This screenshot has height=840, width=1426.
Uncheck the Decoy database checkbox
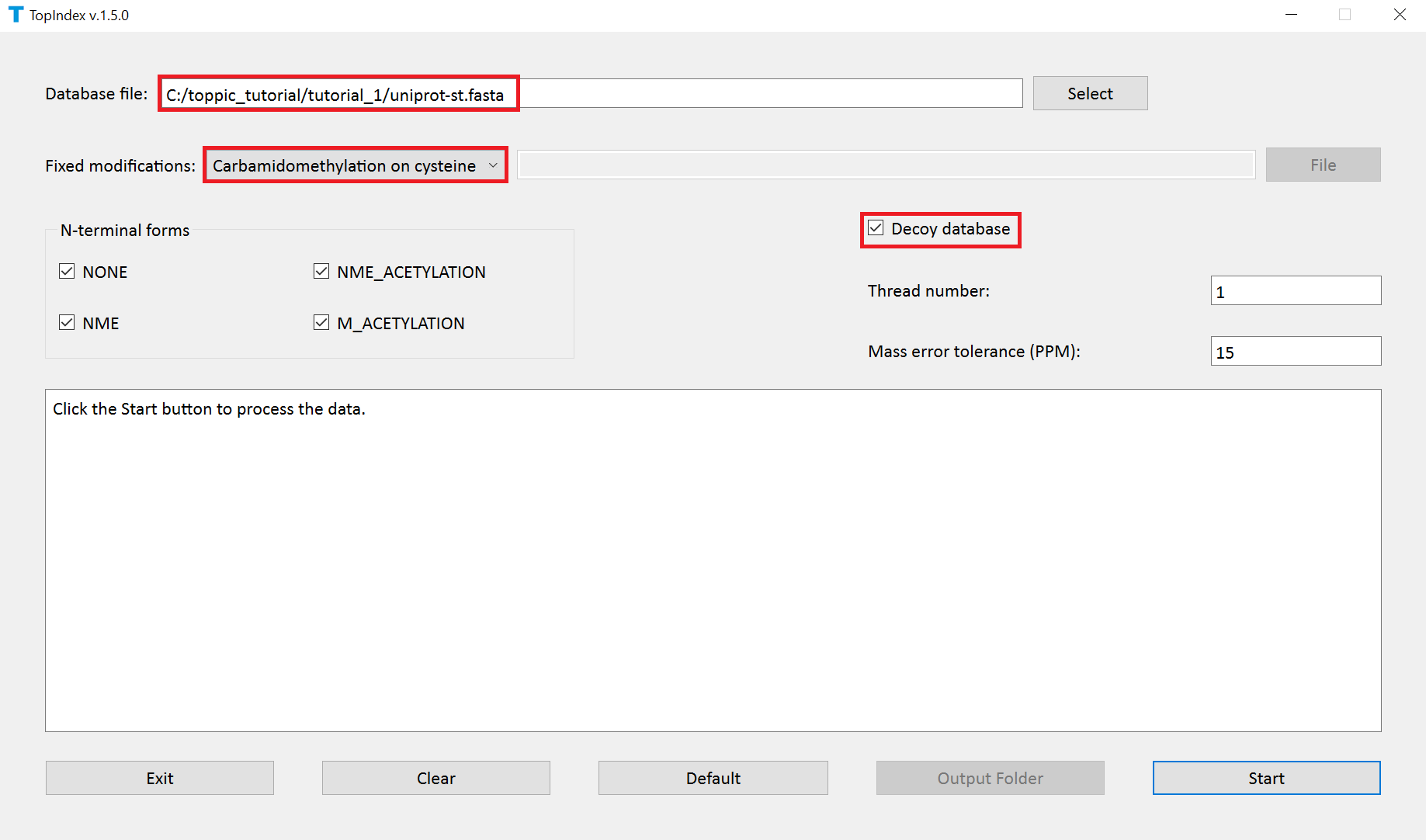pos(876,228)
